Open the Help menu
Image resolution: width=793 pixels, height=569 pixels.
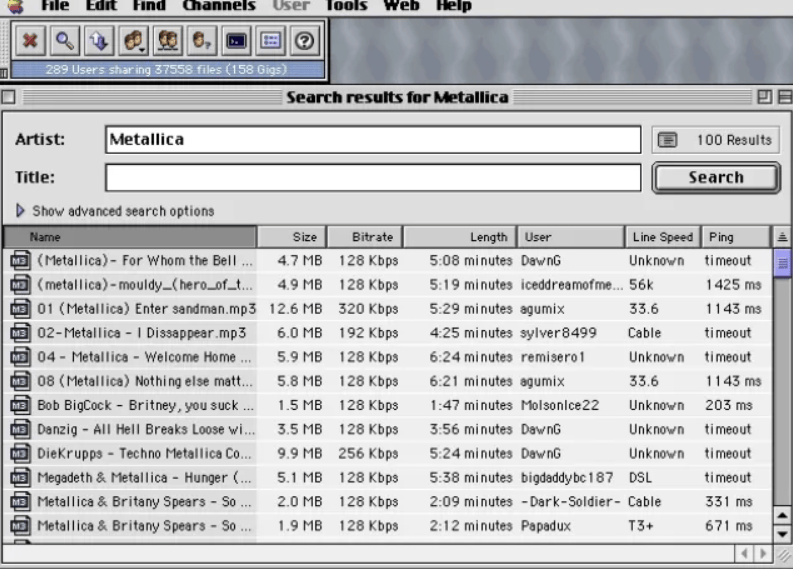[x=454, y=6]
